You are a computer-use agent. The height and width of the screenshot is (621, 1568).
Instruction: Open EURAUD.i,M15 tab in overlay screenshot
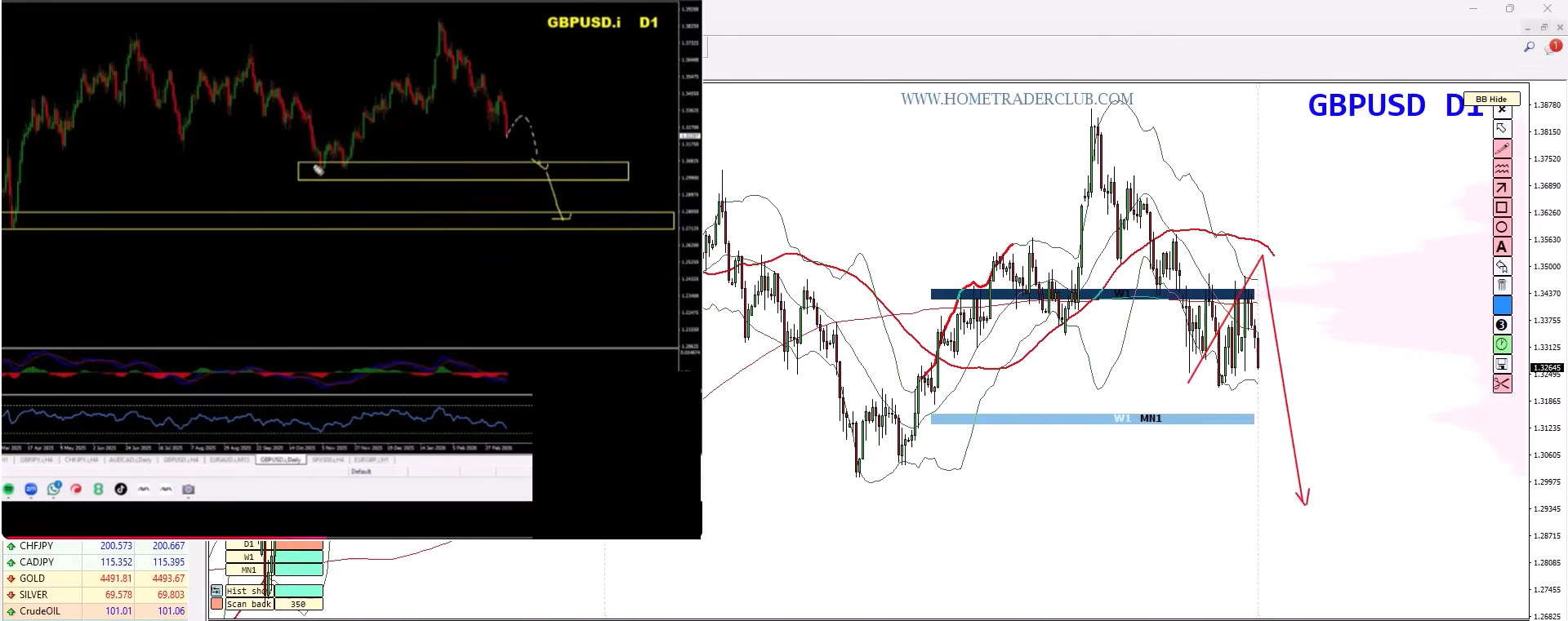tap(229, 459)
